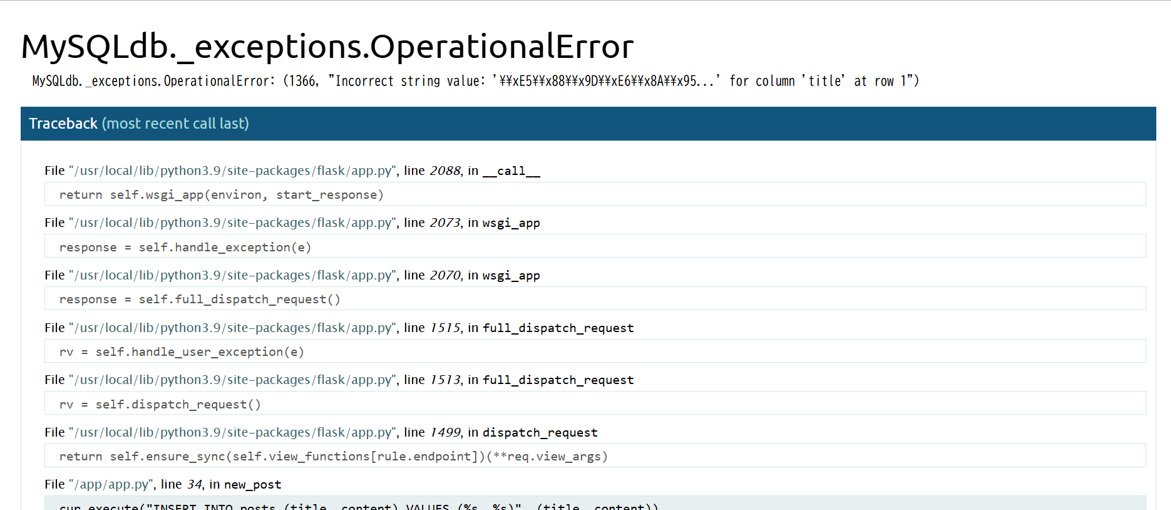
Task: Click the cur.execute INSERT INTO posts code line
Action: [x=595, y=503]
